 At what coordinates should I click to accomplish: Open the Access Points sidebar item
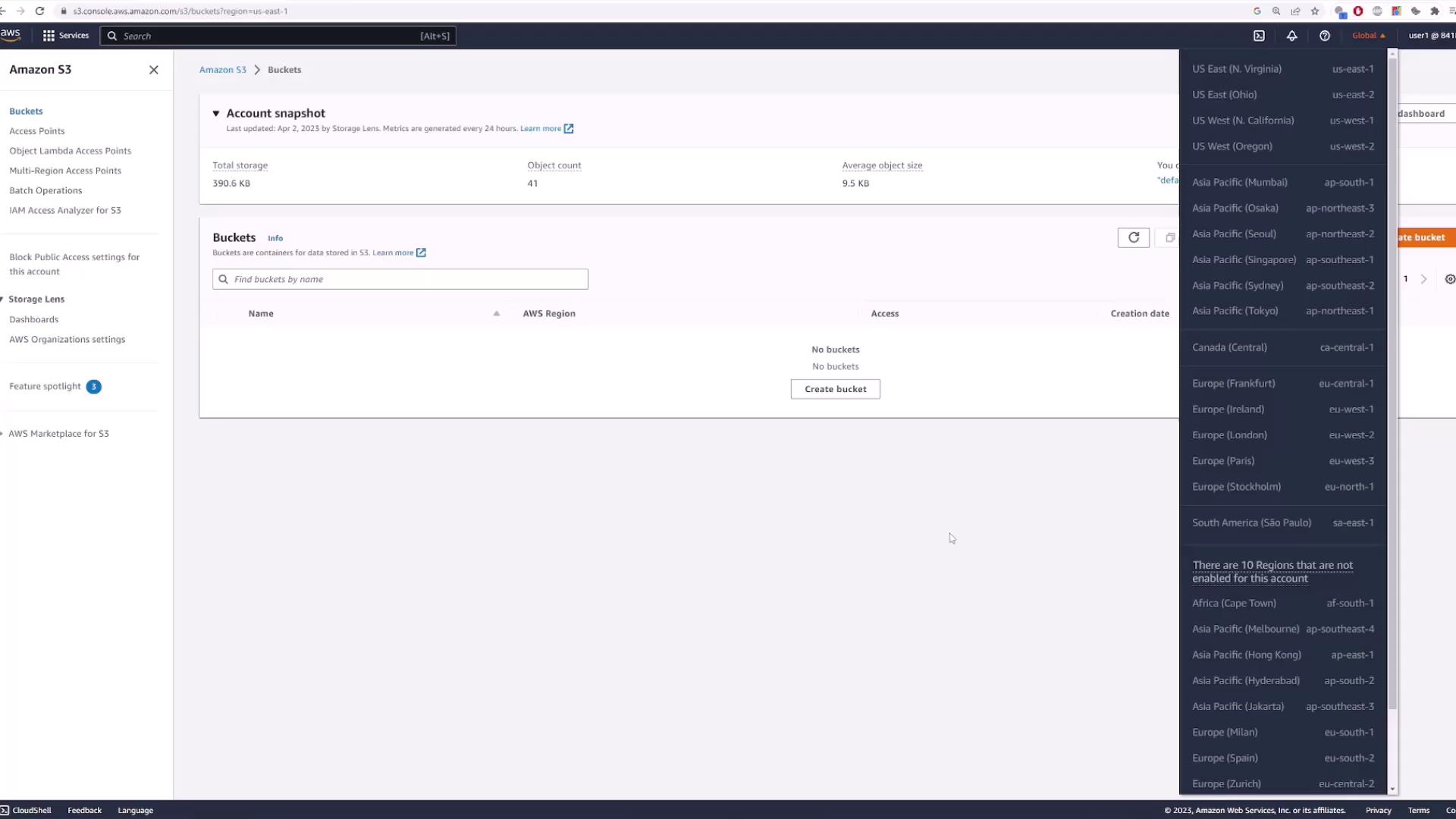37,131
